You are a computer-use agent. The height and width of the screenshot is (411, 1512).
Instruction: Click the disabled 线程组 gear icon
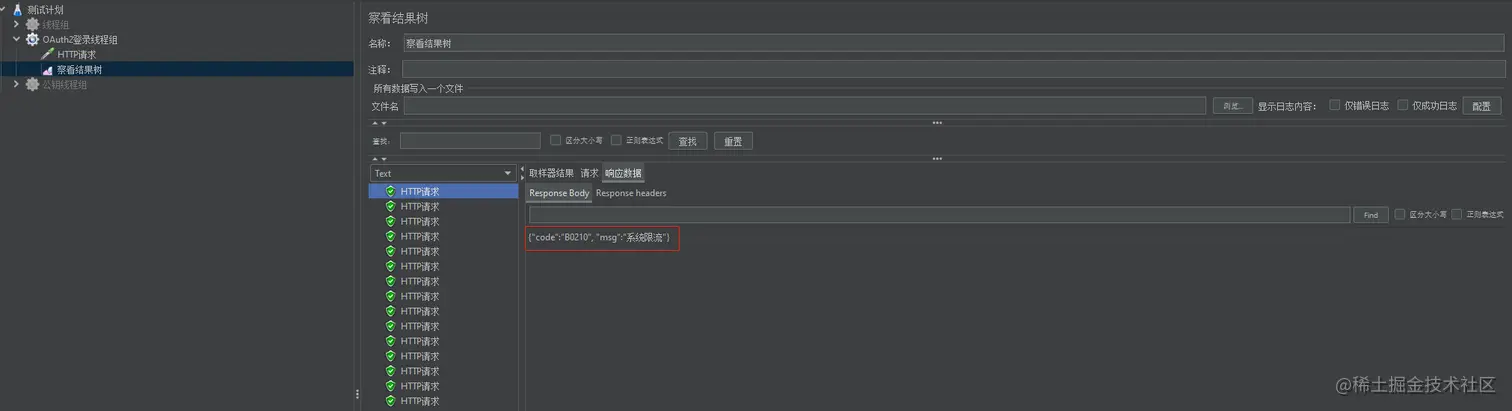(32, 24)
